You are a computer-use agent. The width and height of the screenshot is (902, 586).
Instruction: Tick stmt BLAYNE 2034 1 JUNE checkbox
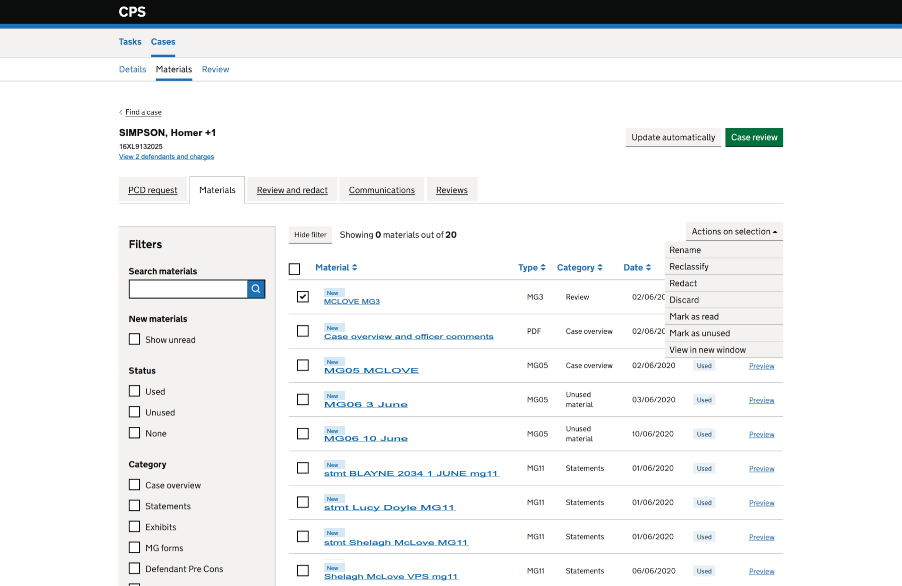(303, 468)
